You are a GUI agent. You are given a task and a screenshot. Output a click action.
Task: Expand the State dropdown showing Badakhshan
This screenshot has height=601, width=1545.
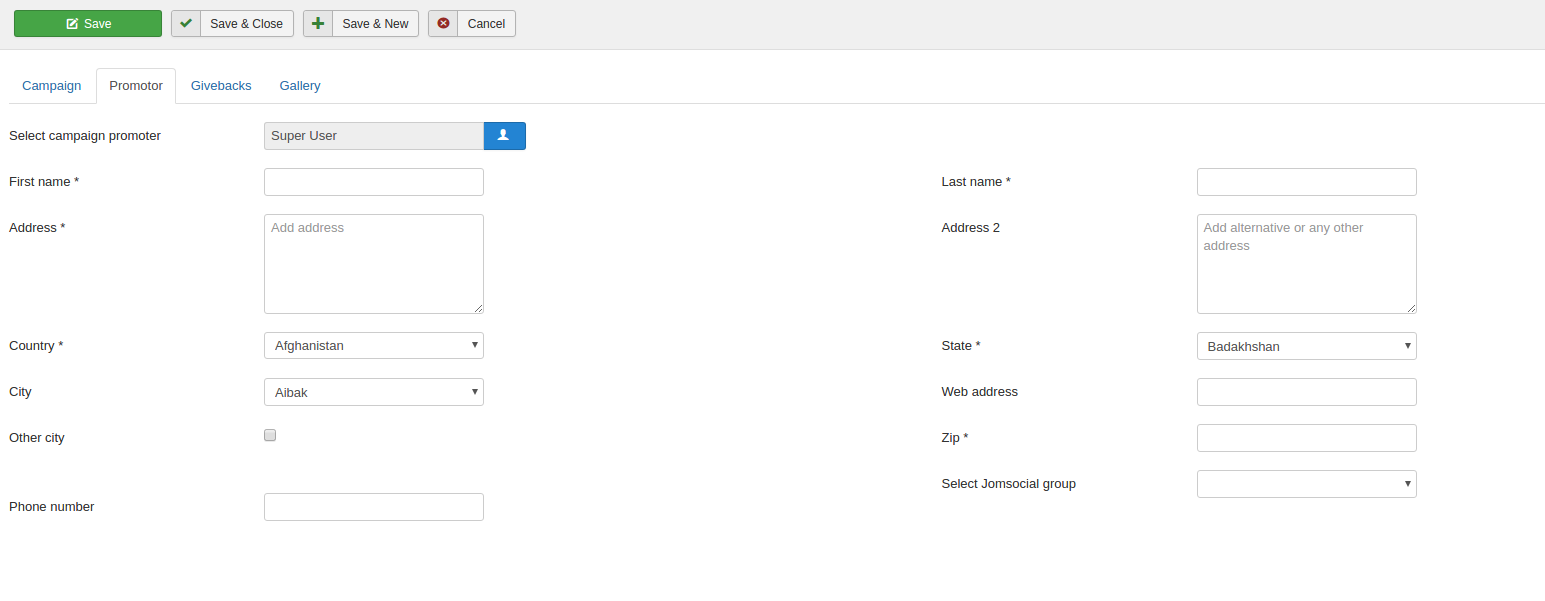[1306, 346]
